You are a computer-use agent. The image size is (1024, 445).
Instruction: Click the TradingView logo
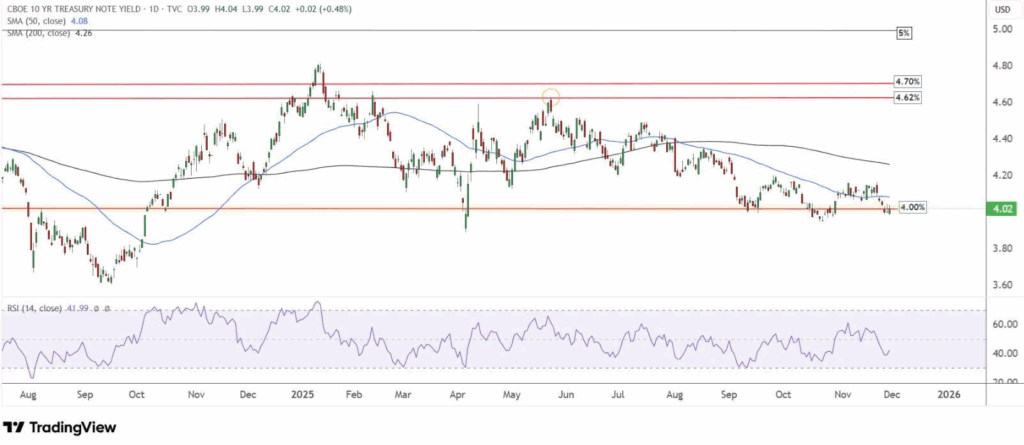(60, 428)
